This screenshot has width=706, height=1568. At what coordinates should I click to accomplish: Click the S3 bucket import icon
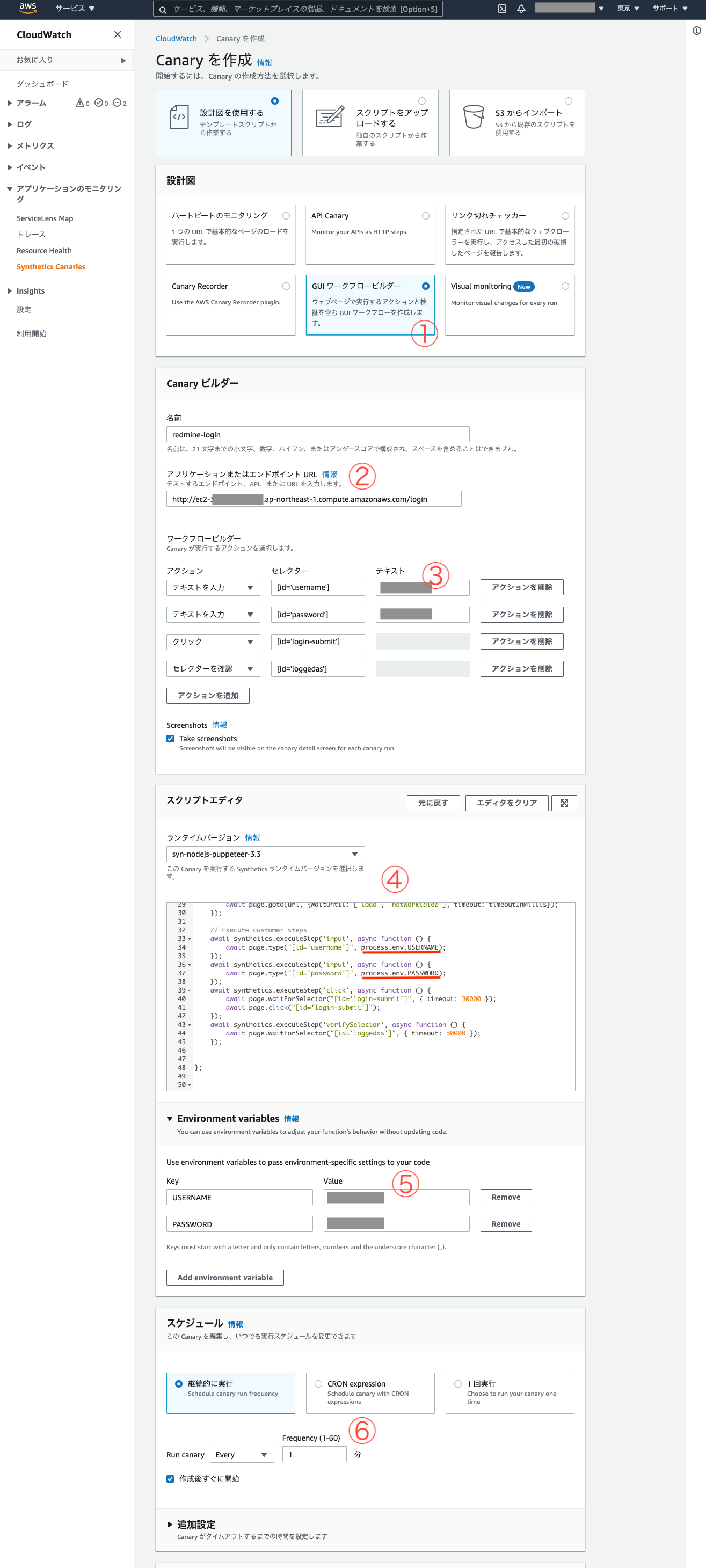pos(473,116)
